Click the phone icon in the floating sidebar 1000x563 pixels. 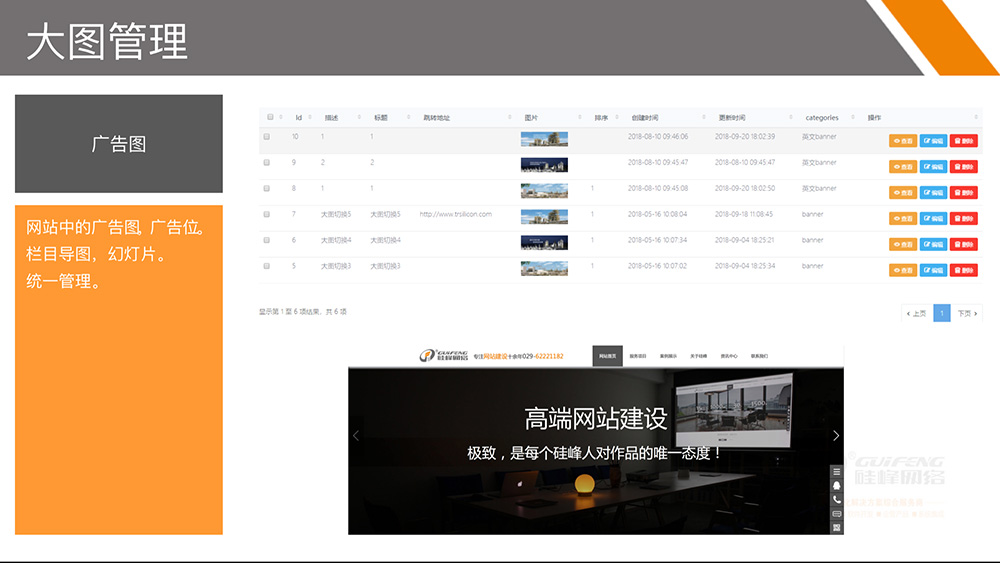[837, 499]
